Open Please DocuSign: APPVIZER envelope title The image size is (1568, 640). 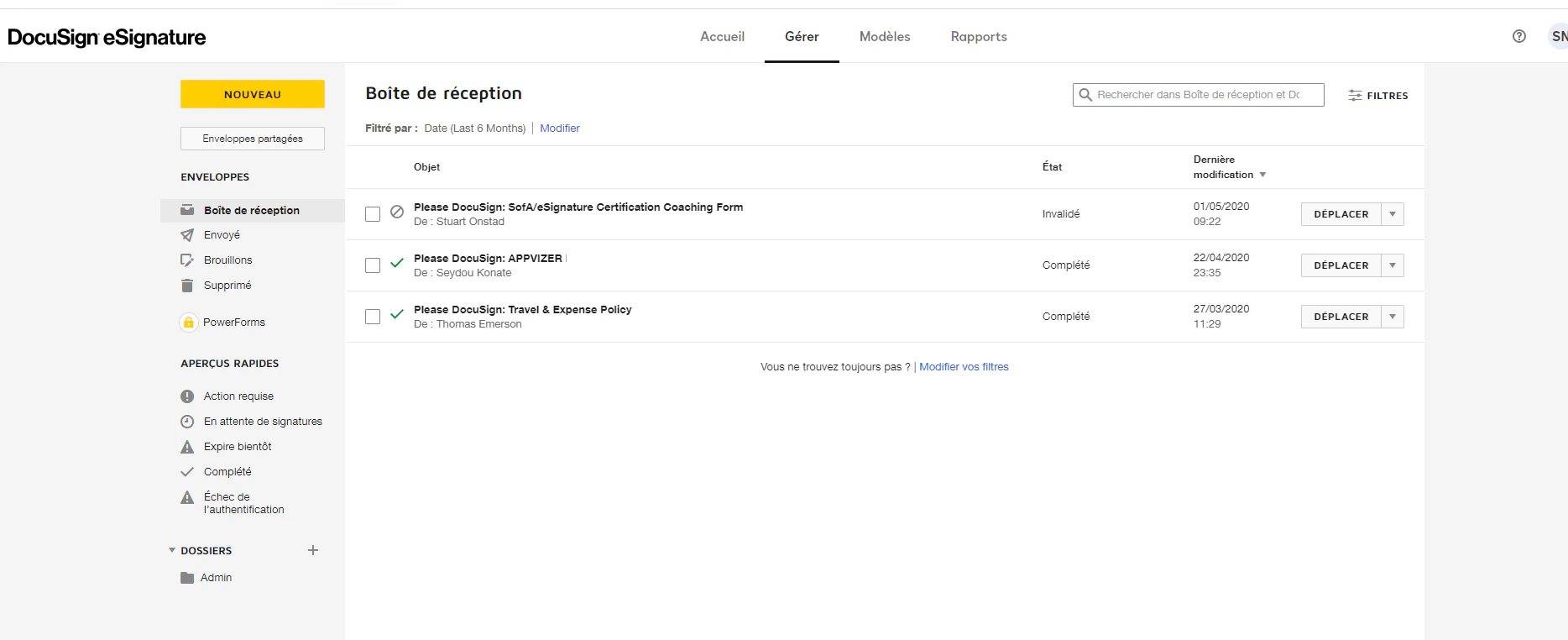coord(488,259)
